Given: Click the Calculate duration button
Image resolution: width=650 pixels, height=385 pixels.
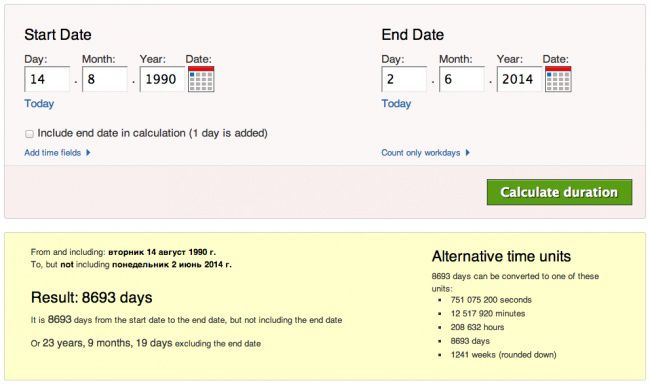Looking at the screenshot, I should point(559,192).
